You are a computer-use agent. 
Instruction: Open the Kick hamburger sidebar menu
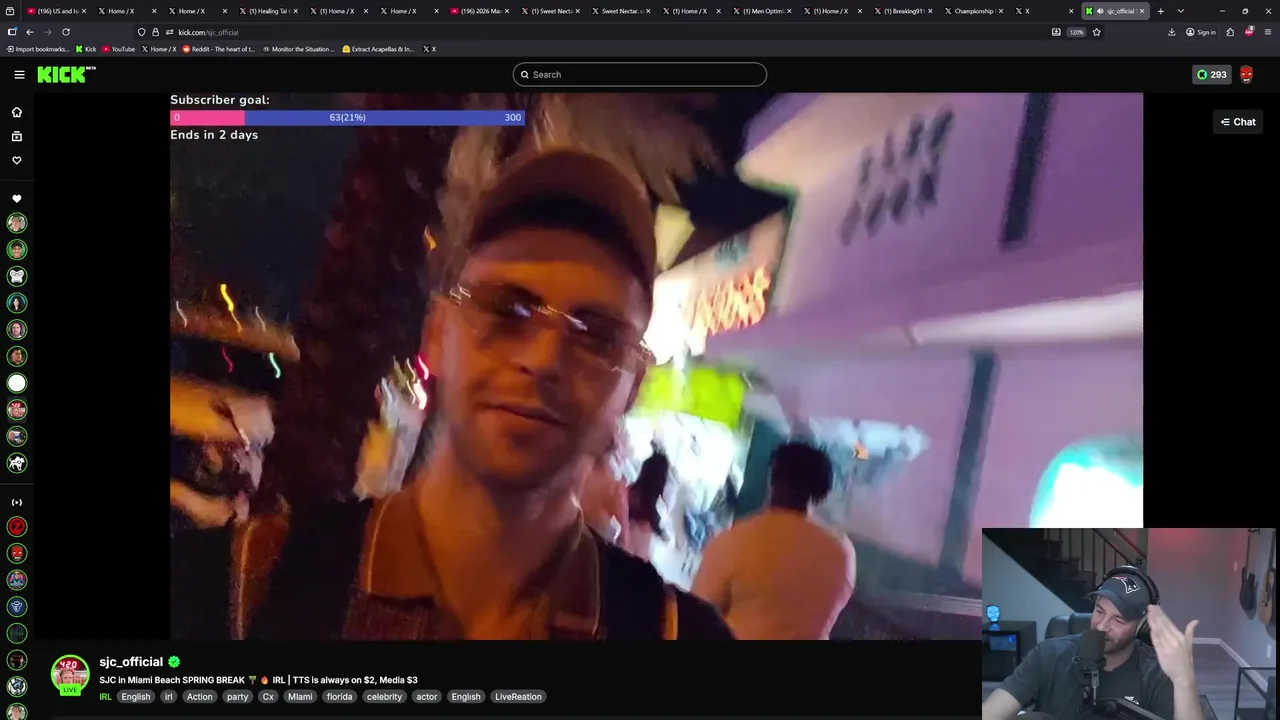click(x=19, y=74)
